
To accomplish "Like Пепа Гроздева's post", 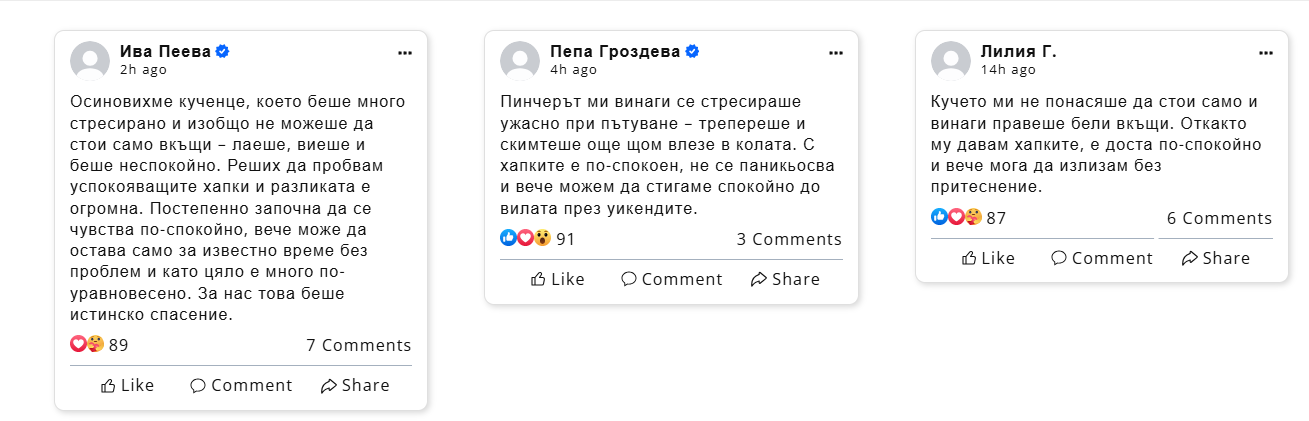I will 558,279.
